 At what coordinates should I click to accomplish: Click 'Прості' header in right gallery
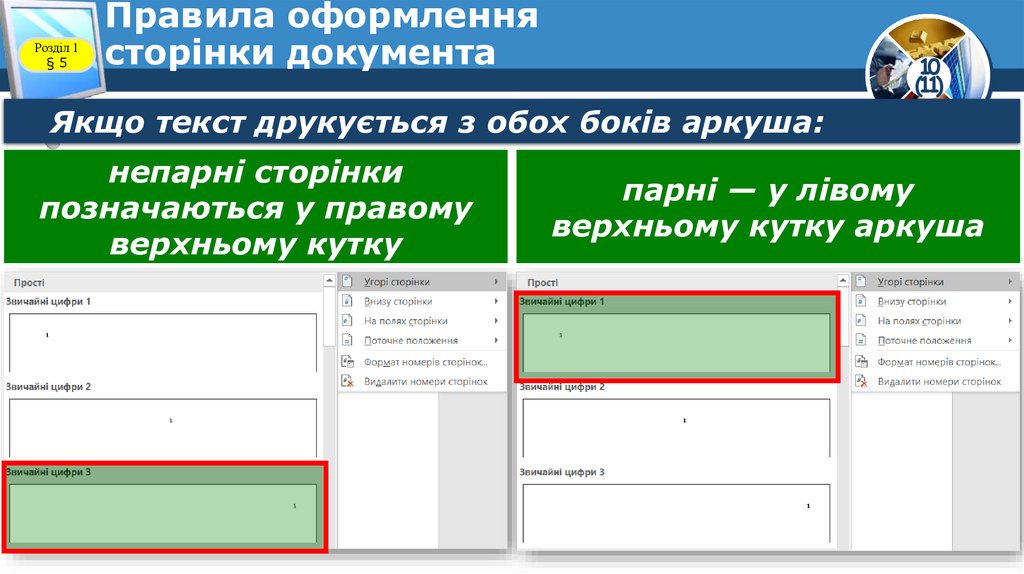[x=543, y=282]
